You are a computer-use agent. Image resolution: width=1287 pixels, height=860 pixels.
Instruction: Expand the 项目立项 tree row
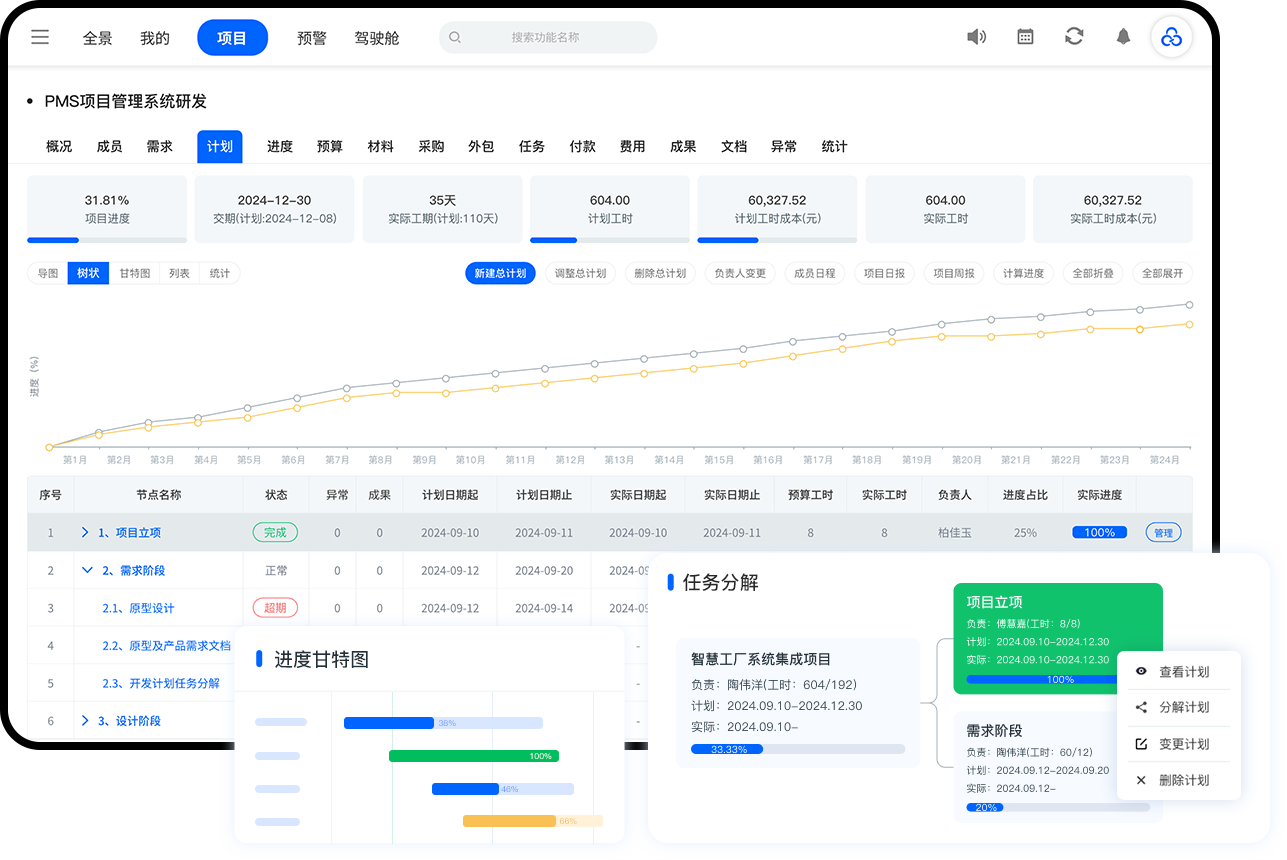tap(85, 533)
